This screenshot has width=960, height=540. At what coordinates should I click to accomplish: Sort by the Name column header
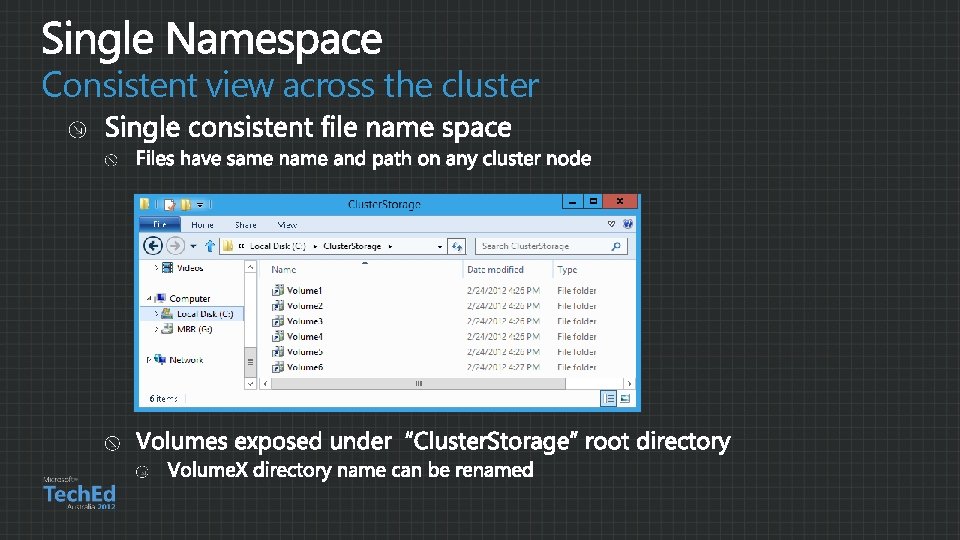pyautogui.click(x=283, y=269)
